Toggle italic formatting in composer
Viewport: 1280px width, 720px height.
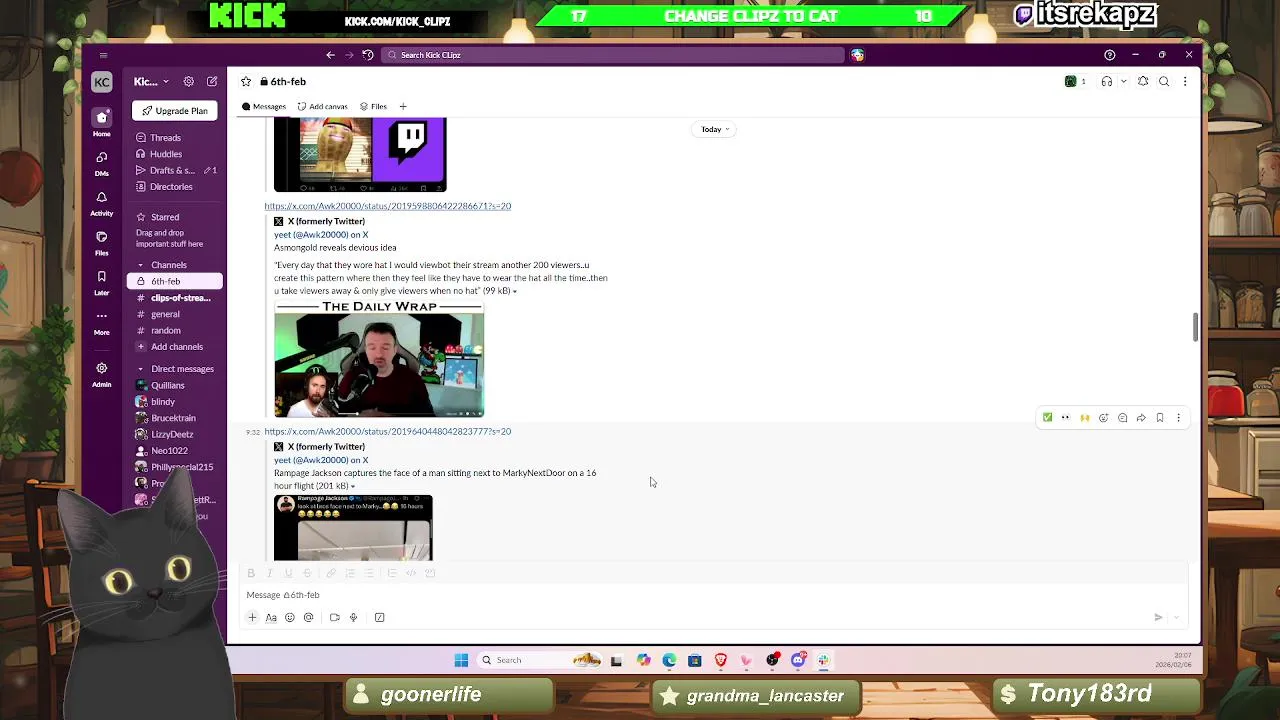(270, 573)
